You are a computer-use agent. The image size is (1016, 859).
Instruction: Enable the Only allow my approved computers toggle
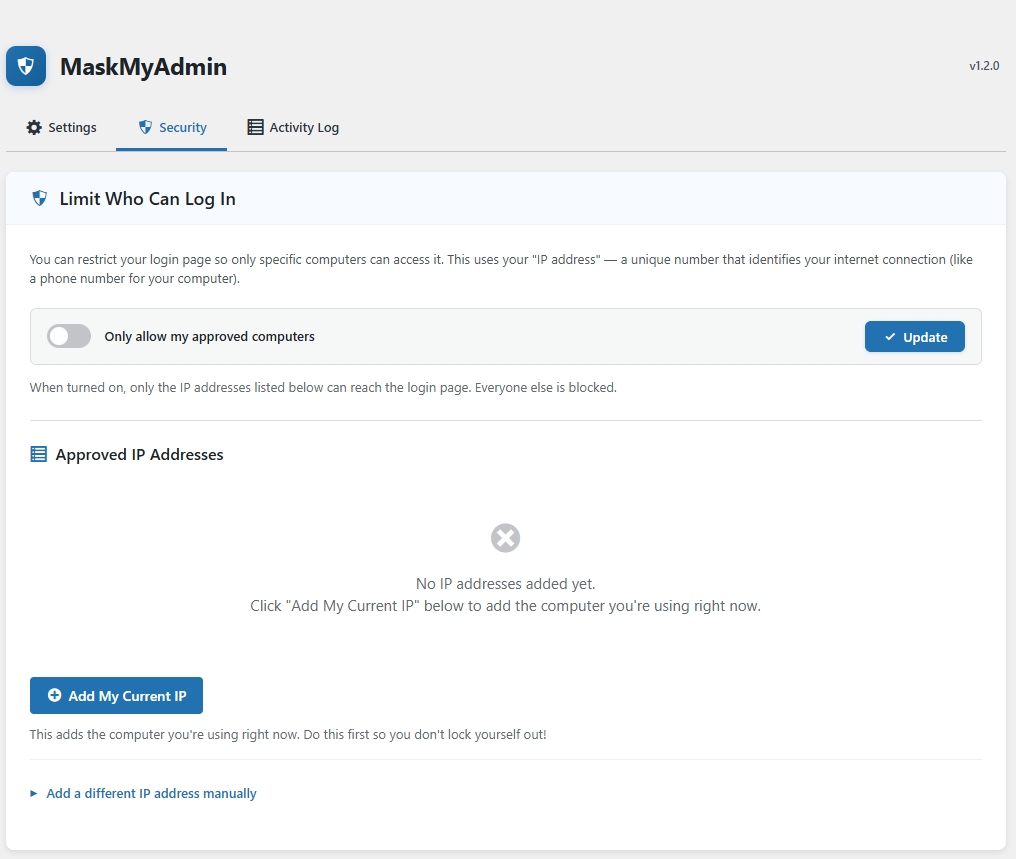(x=68, y=336)
